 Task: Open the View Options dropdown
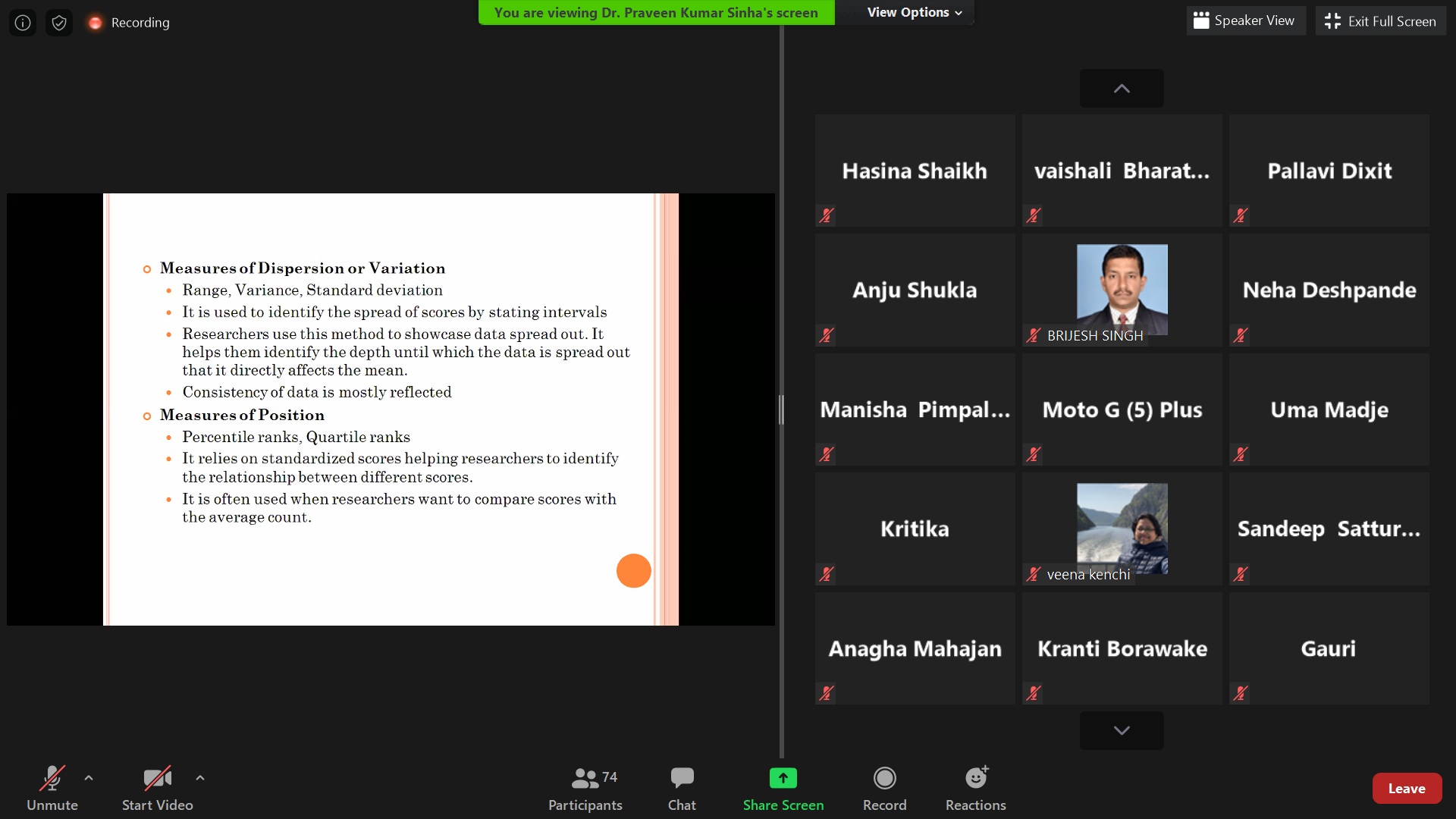pyautogui.click(x=914, y=12)
